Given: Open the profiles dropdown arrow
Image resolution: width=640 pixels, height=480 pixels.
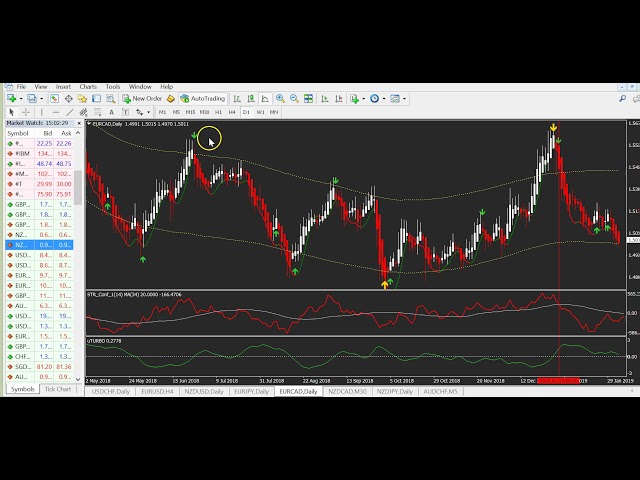Looking at the screenshot, I should point(41,99).
